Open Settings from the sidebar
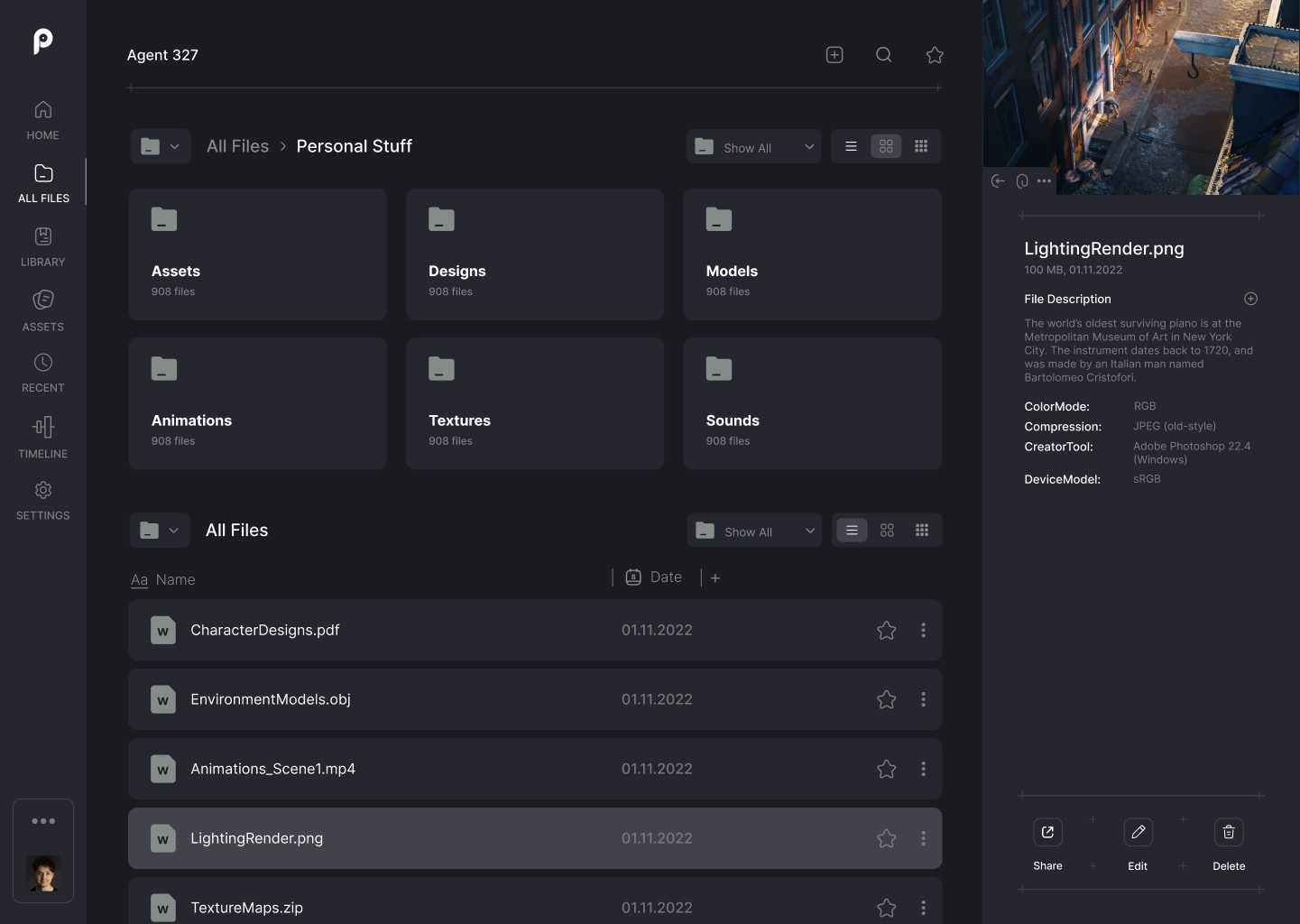1300x924 pixels. (x=42, y=500)
